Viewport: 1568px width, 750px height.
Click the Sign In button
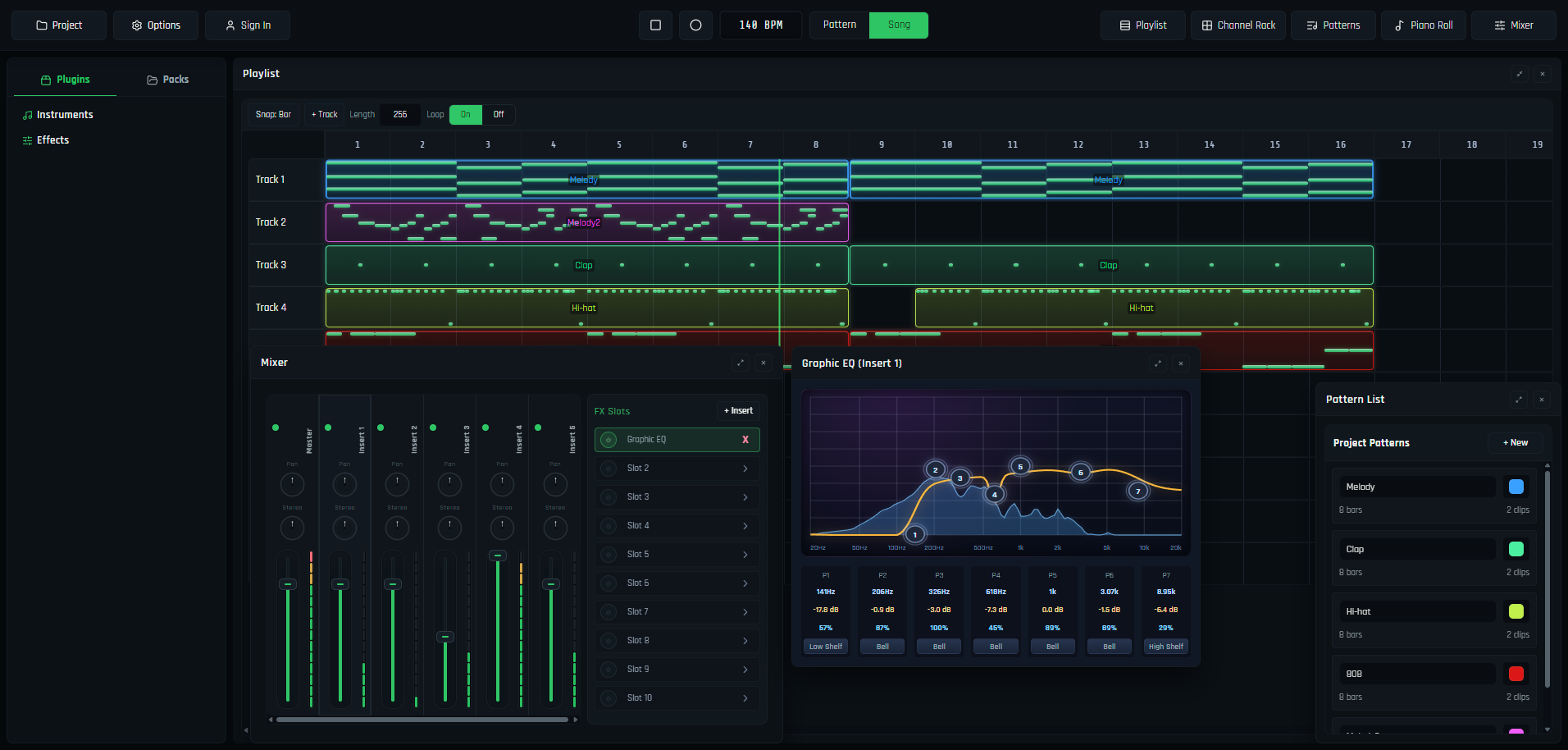coord(248,25)
